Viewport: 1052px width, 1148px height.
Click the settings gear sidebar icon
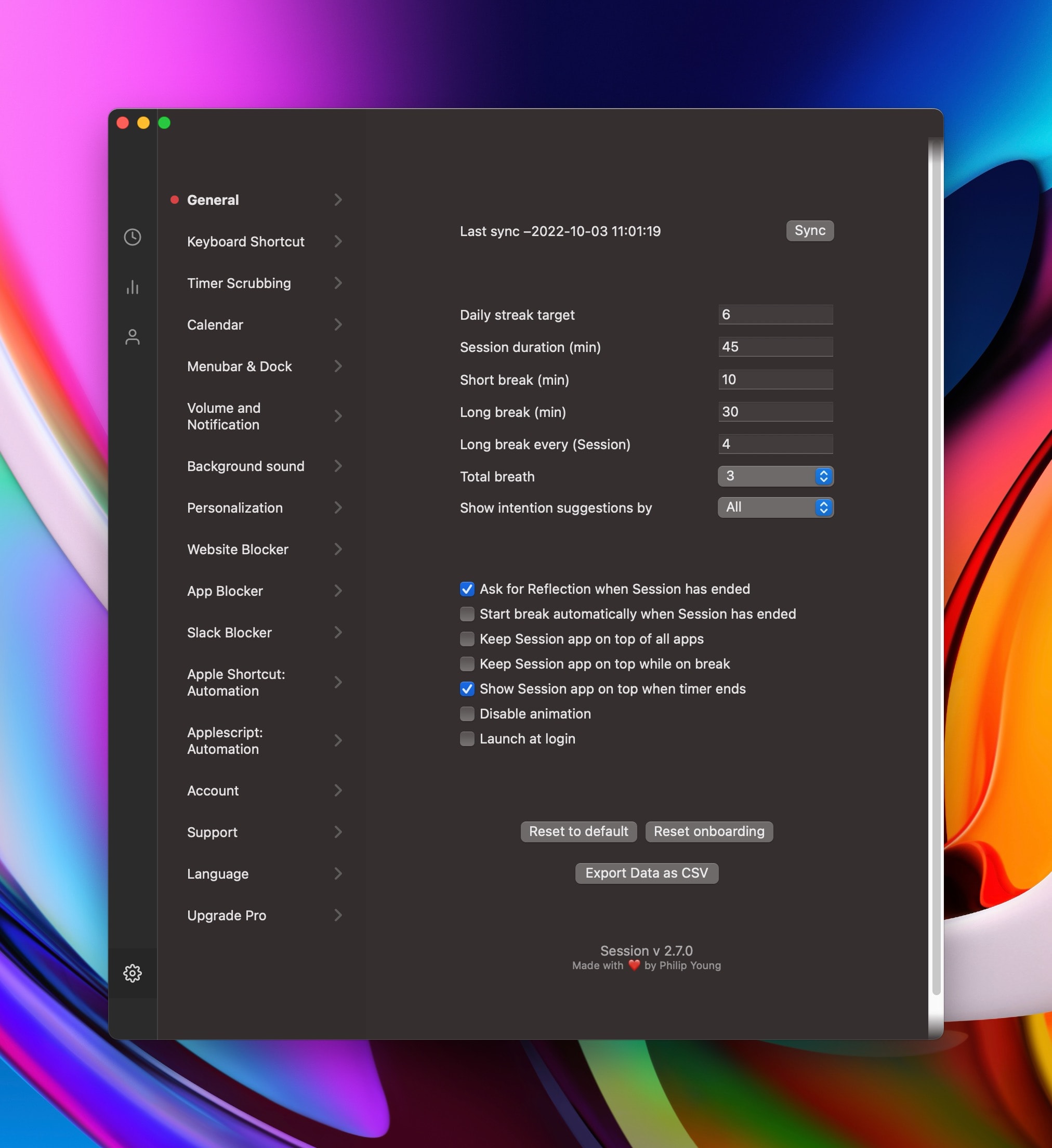[132, 973]
